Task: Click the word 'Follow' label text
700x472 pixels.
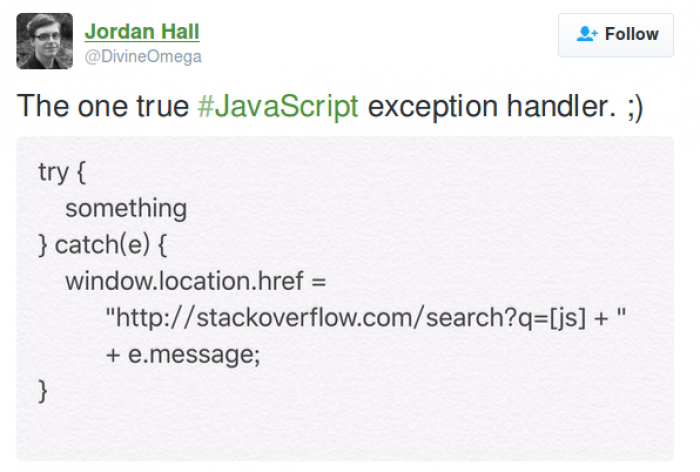Action: 632,34
